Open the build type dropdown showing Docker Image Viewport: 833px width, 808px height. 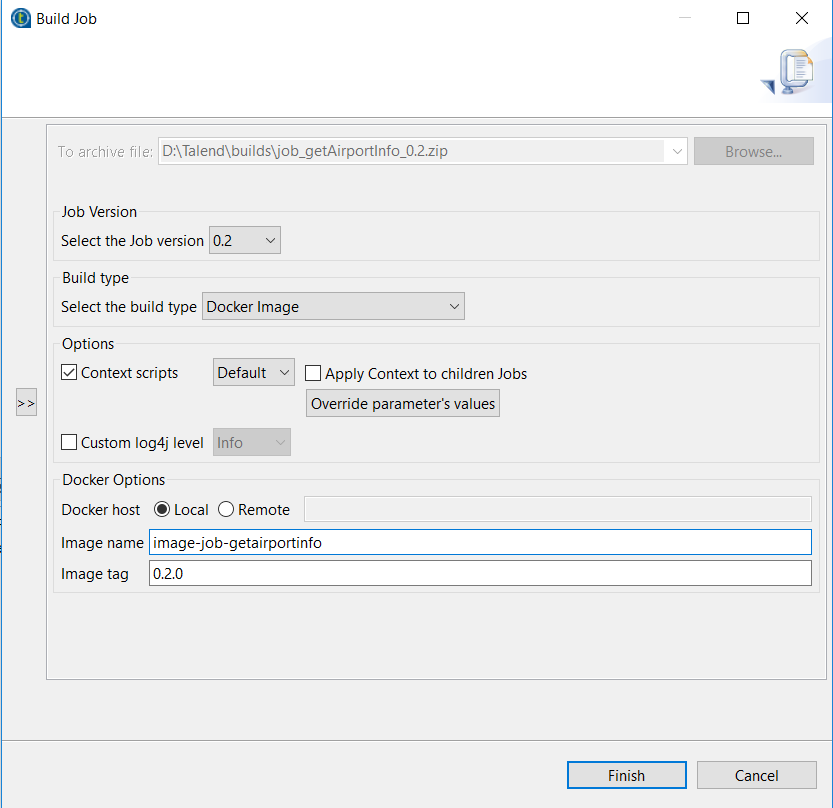334,307
